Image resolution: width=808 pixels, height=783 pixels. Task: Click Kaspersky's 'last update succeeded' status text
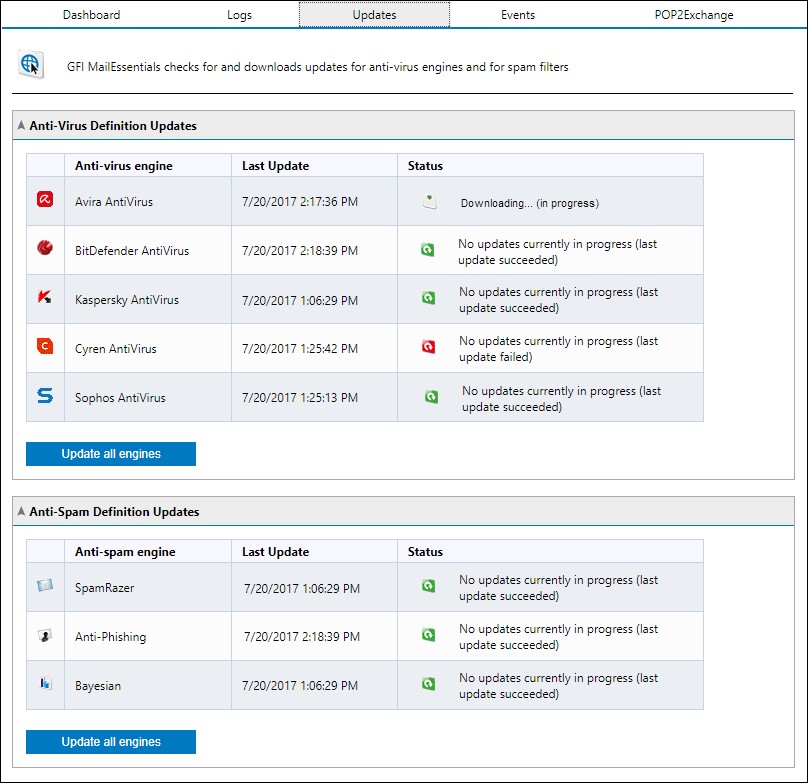(x=559, y=300)
